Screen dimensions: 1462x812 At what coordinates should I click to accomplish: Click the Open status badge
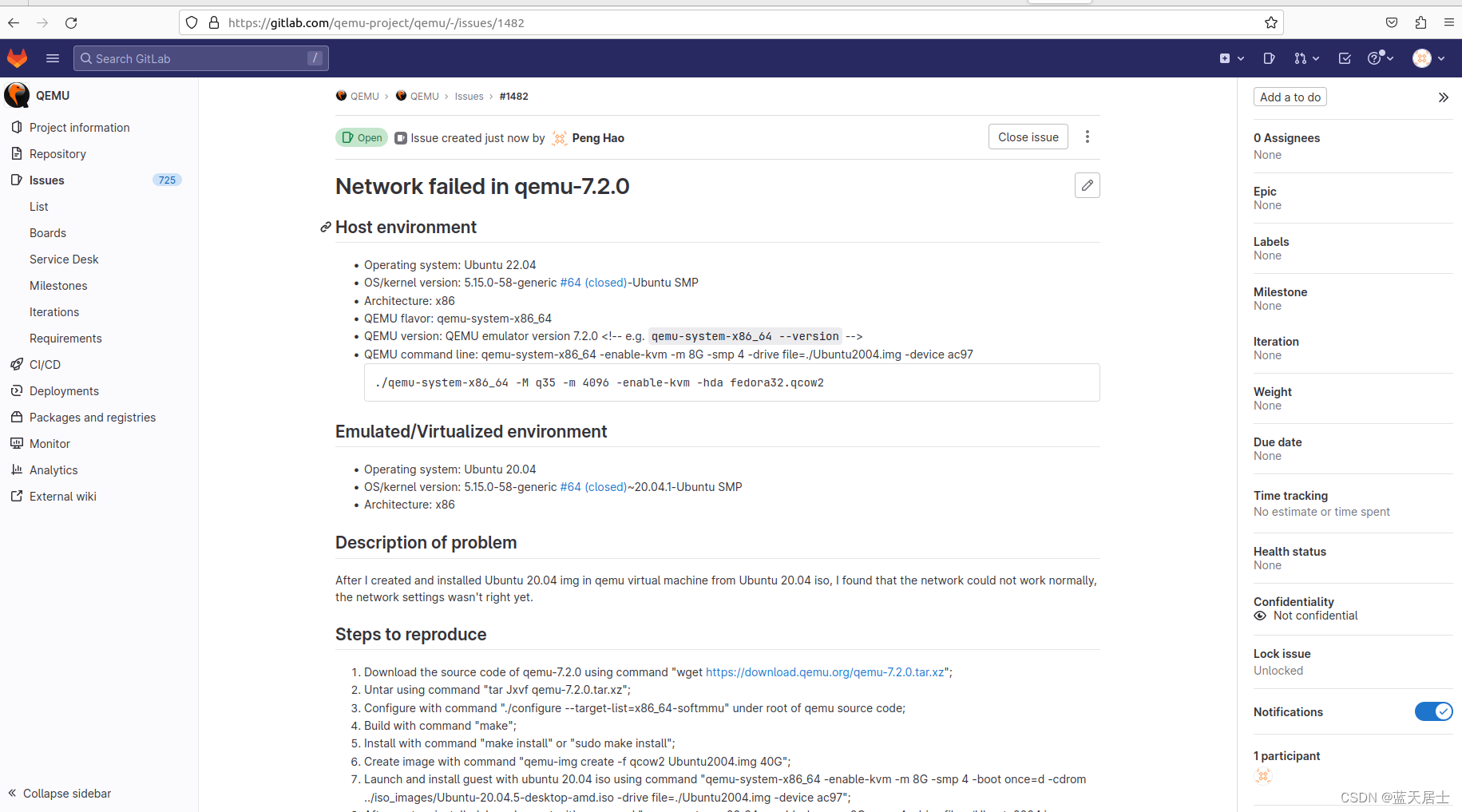click(x=362, y=137)
